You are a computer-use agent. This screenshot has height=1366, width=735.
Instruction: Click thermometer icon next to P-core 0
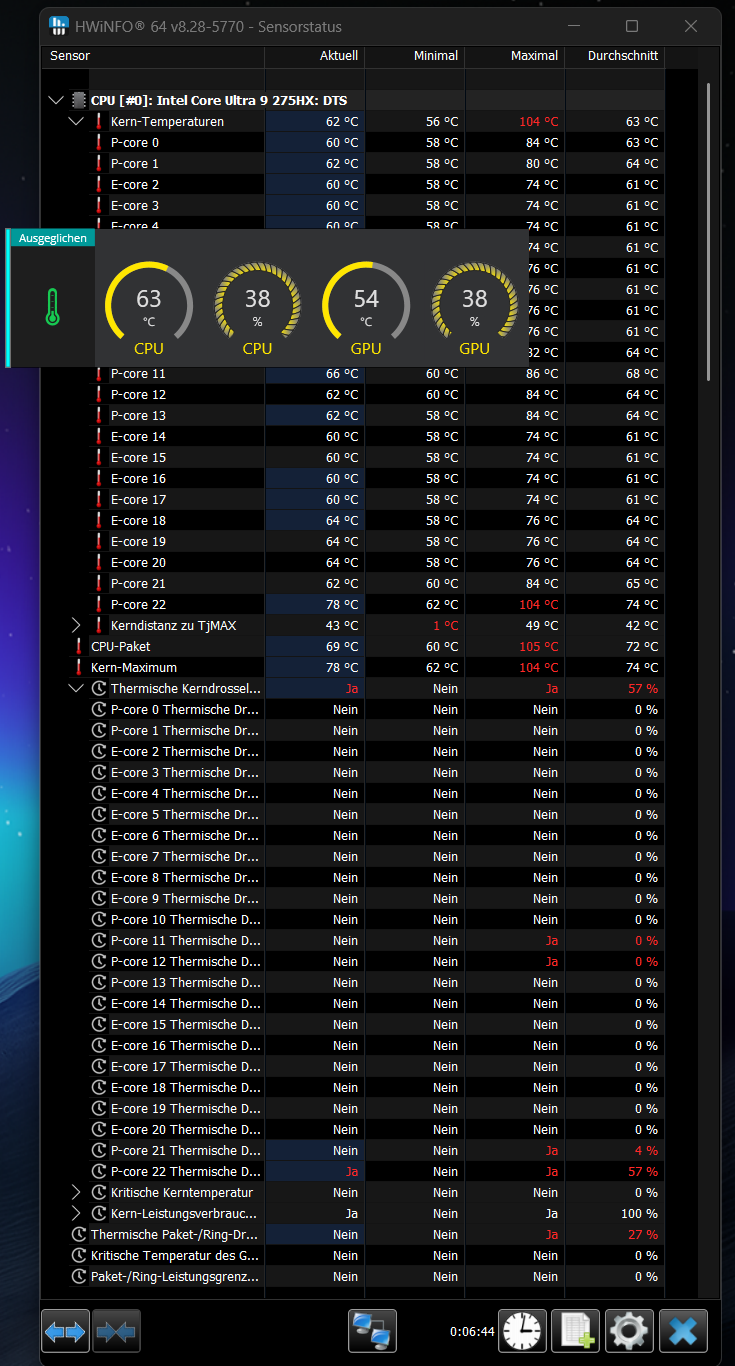pos(99,142)
